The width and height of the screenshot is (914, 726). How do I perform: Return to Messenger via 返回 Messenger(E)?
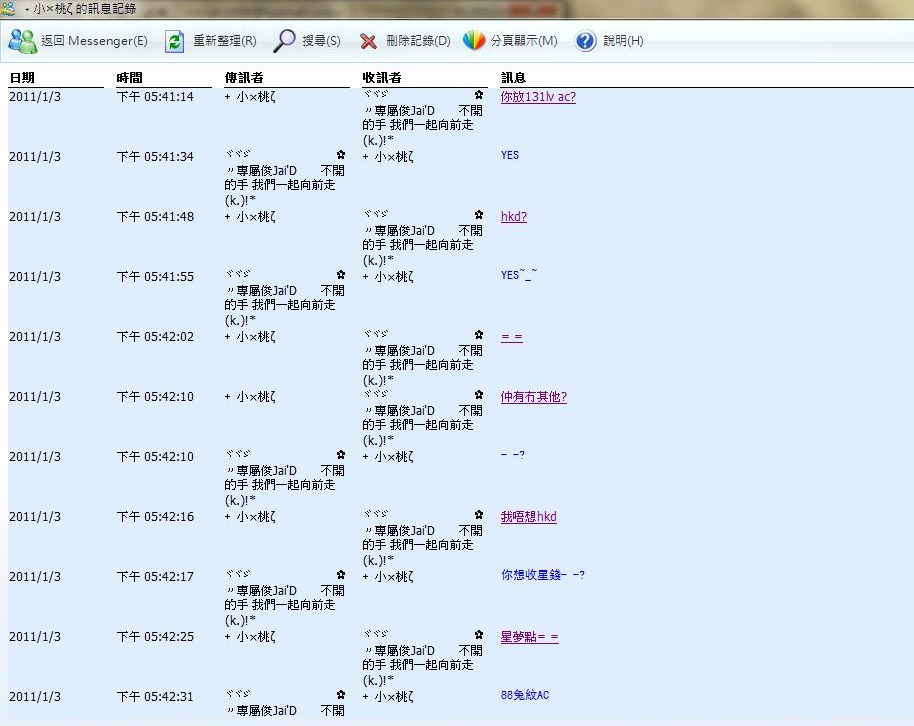click(94, 41)
